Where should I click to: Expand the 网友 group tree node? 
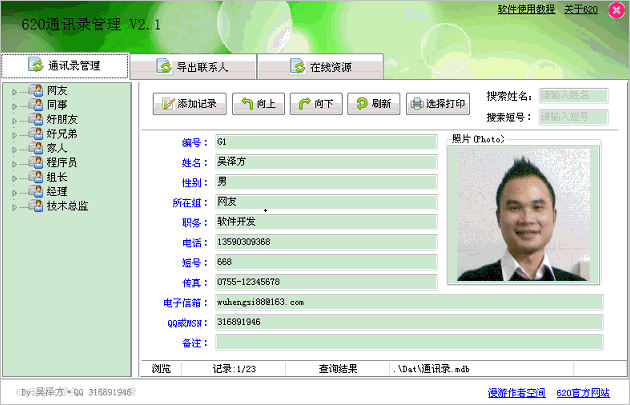(15, 92)
